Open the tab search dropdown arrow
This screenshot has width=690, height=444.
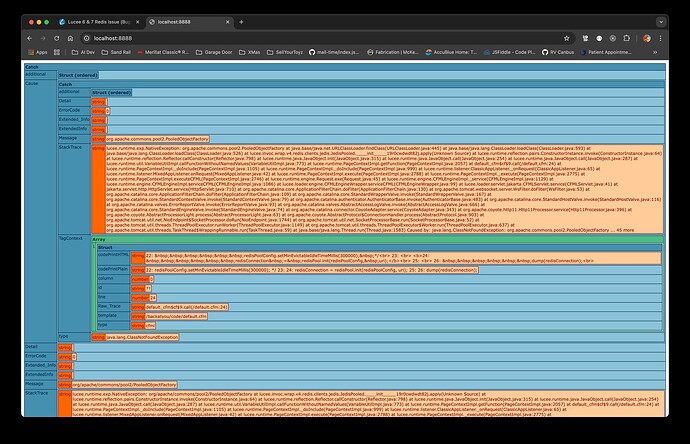(x=661, y=22)
